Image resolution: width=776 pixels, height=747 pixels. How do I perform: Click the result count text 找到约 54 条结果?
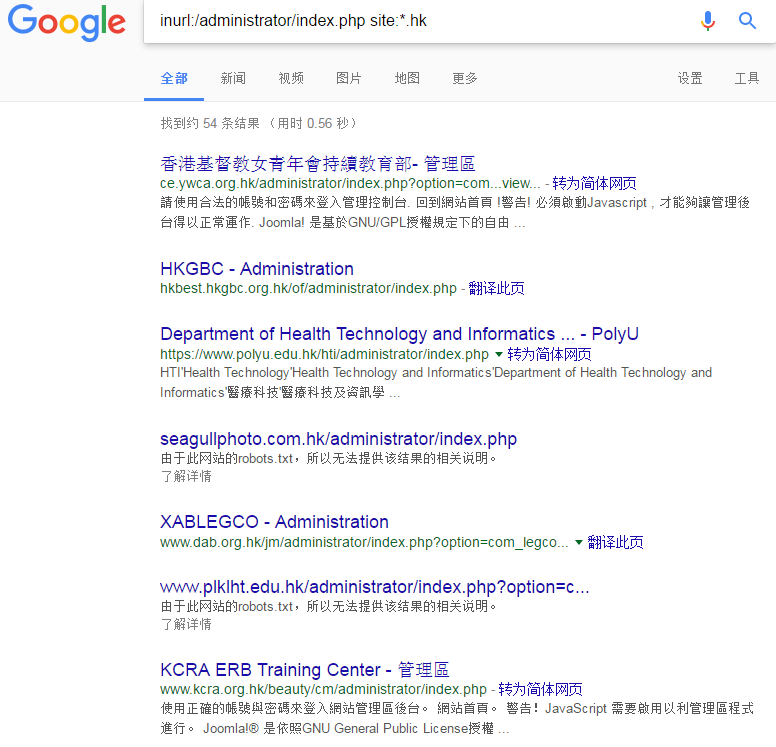[x=210, y=123]
